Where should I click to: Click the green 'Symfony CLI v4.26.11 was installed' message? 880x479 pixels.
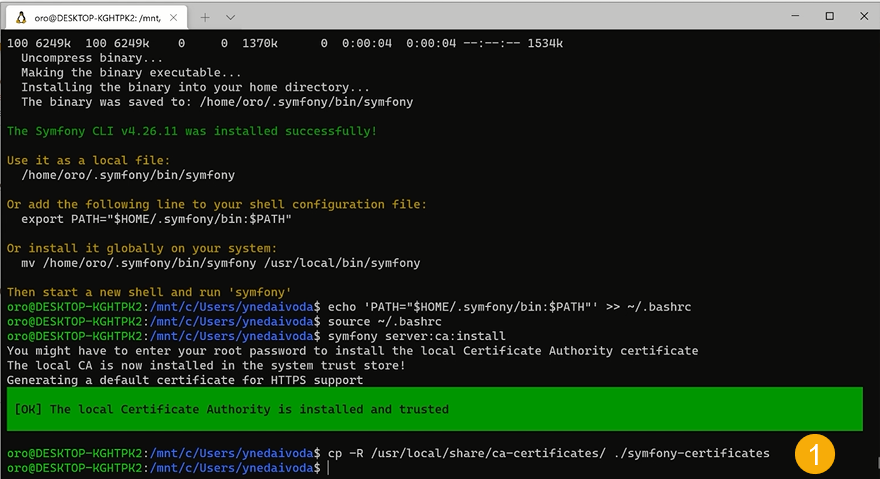click(192, 131)
